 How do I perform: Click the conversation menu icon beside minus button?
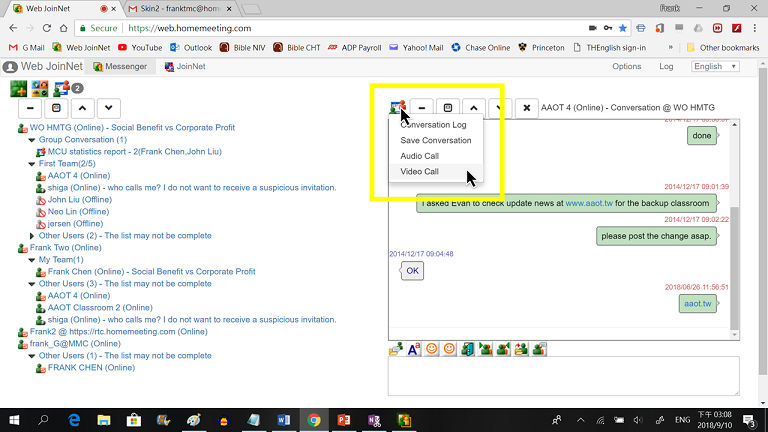pos(398,107)
